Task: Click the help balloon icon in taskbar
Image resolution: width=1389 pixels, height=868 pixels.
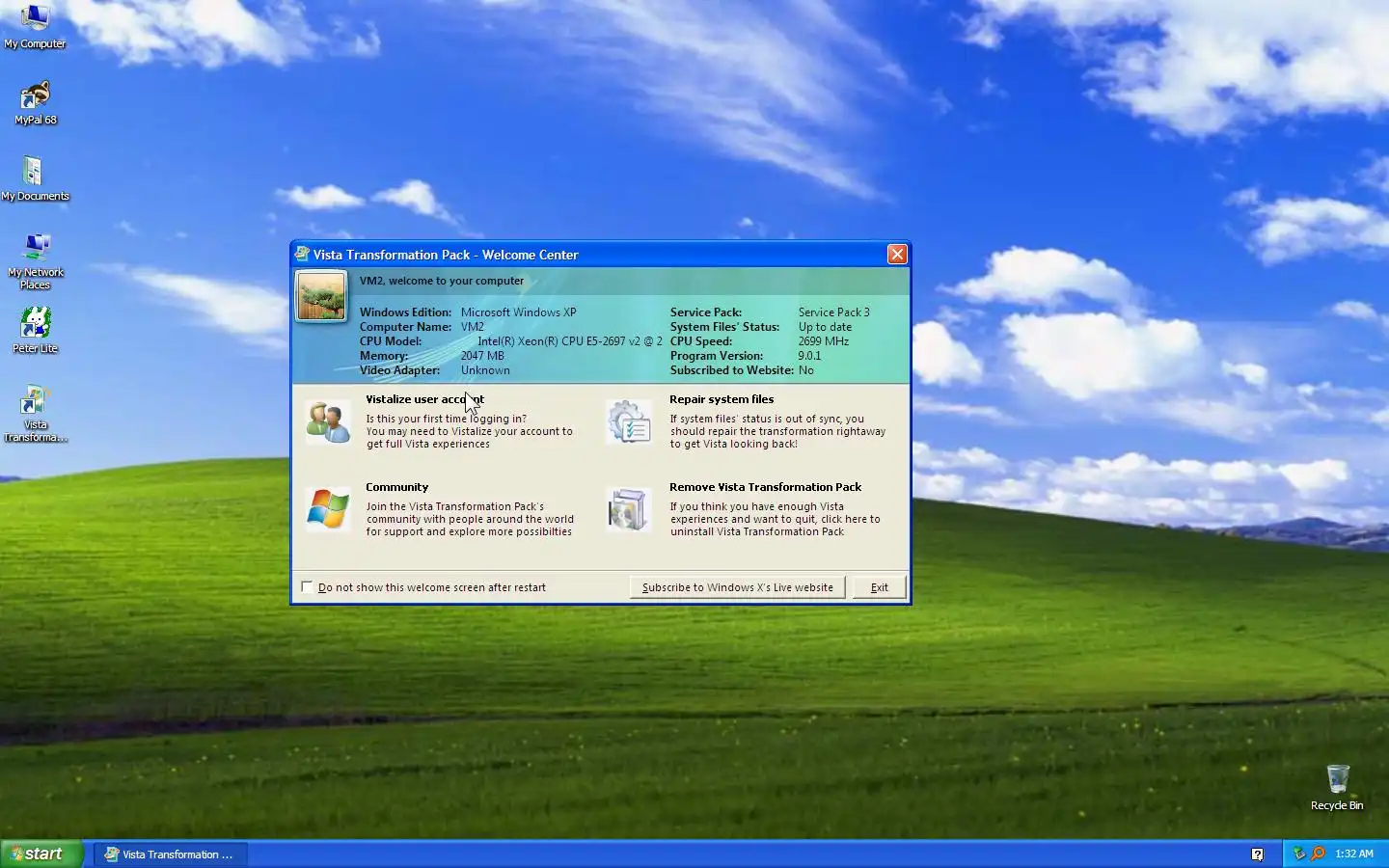Action: (1257, 854)
